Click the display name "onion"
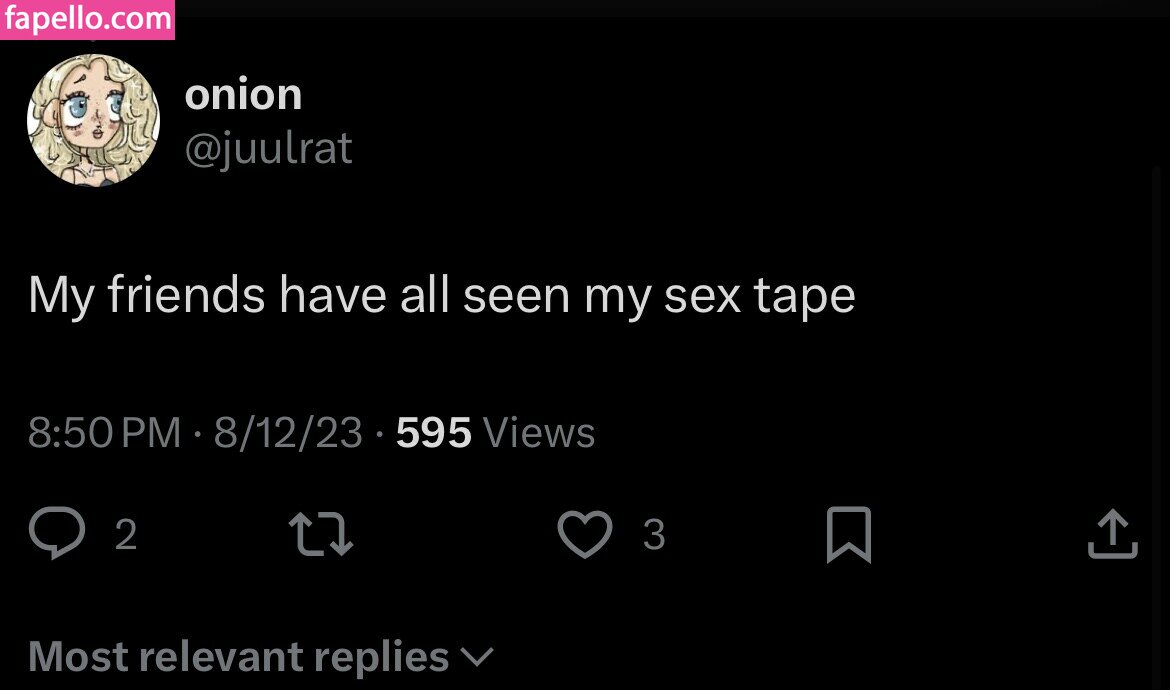This screenshot has width=1170, height=690. pyautogui.click(x=243, y=95)
